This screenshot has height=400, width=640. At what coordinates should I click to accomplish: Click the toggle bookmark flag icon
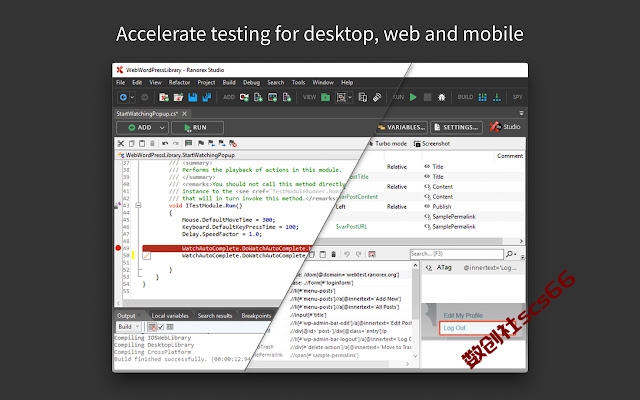(x=201, y=143)
